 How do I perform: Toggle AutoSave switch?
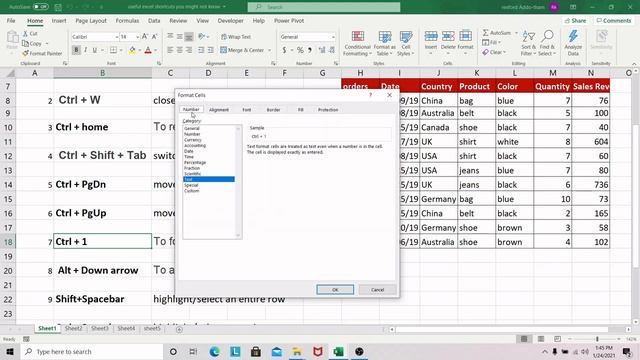[40, 7]
